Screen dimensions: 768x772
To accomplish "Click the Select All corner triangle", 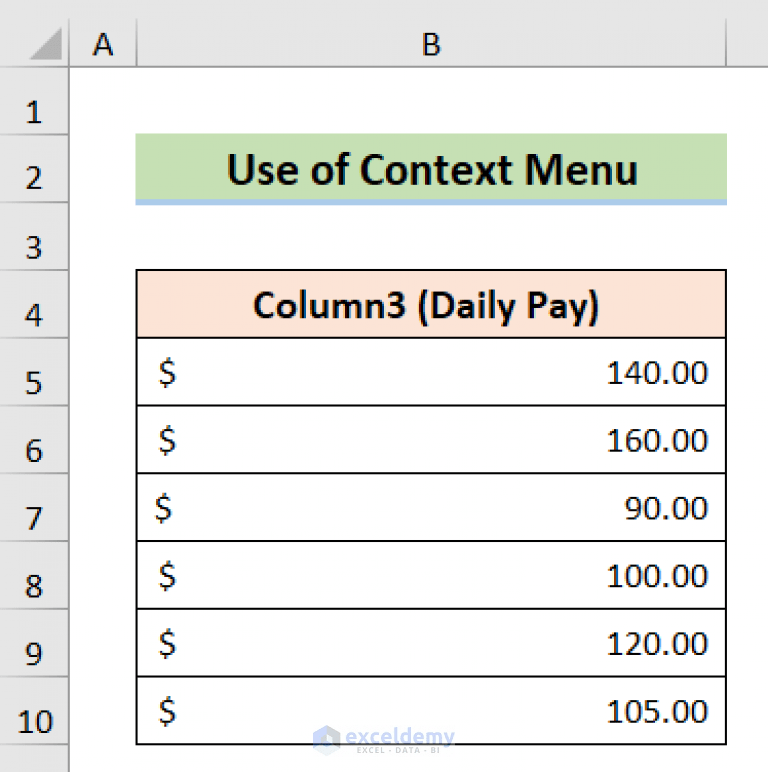I will [x=46, y=44].
